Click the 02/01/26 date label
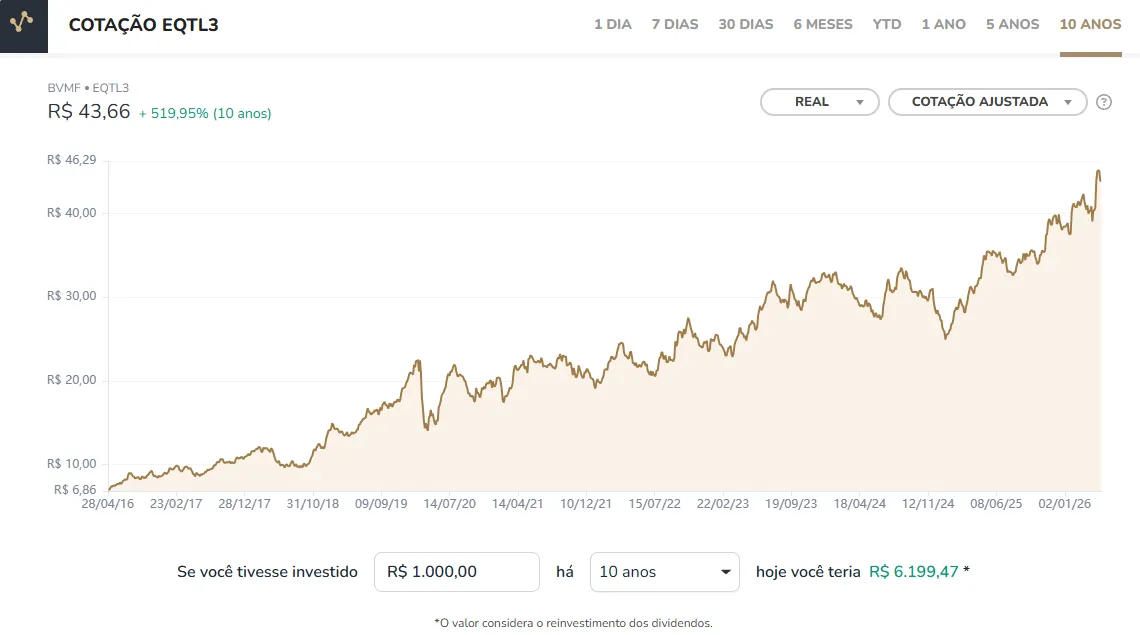Screen dimensions: 1140x635 click(1064, 504)
